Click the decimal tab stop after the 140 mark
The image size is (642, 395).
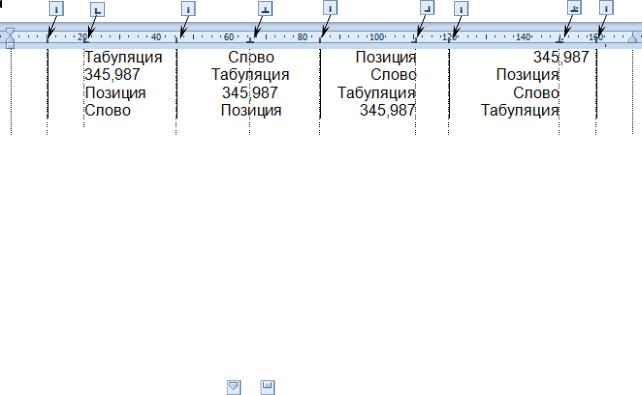[560, 40]
